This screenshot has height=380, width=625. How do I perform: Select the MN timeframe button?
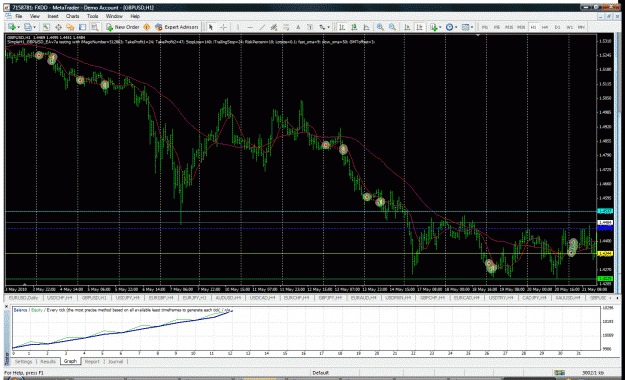581,27
